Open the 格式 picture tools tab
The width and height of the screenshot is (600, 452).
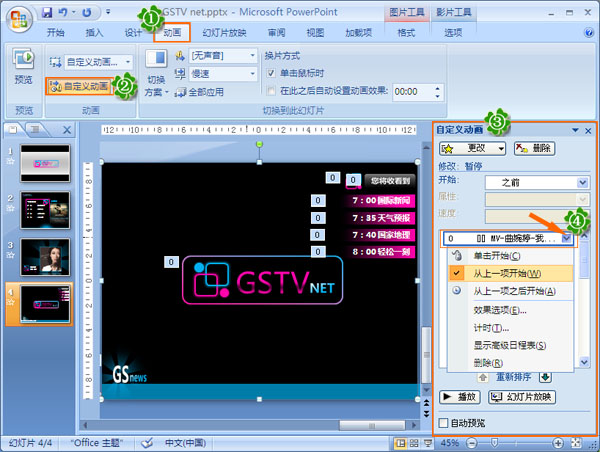click(406, 33)
